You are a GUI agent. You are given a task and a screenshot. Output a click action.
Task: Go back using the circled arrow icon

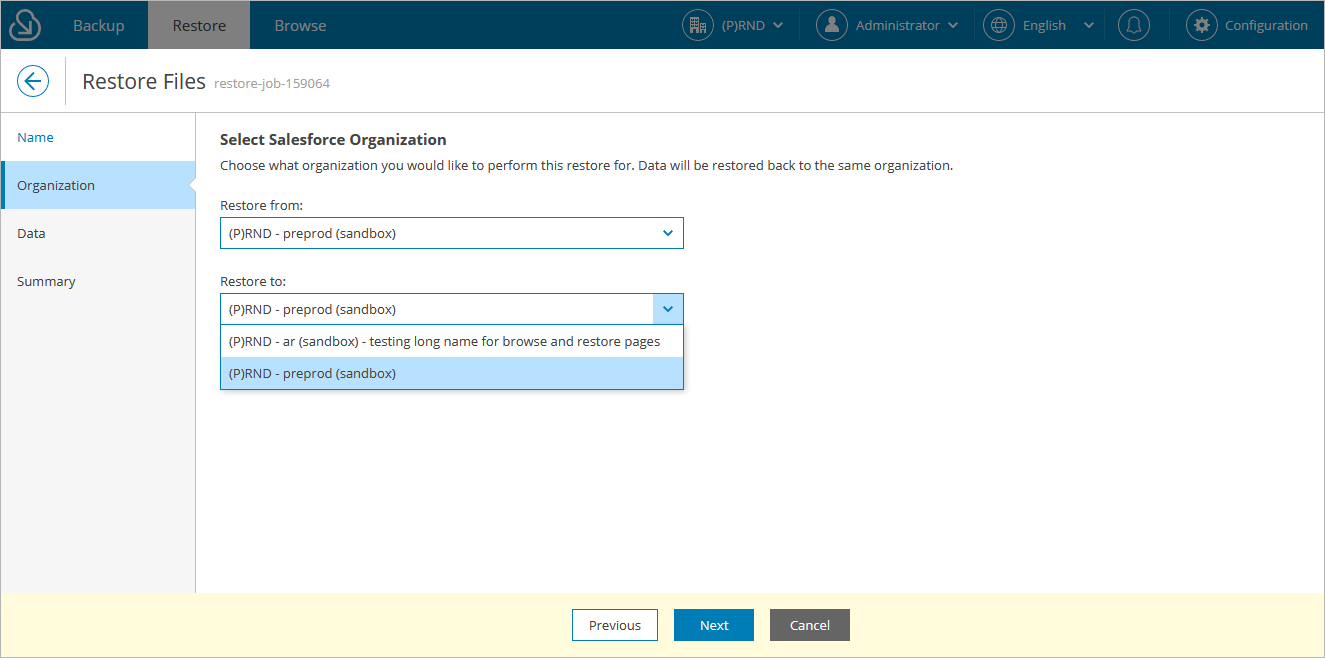coord(33,81)
